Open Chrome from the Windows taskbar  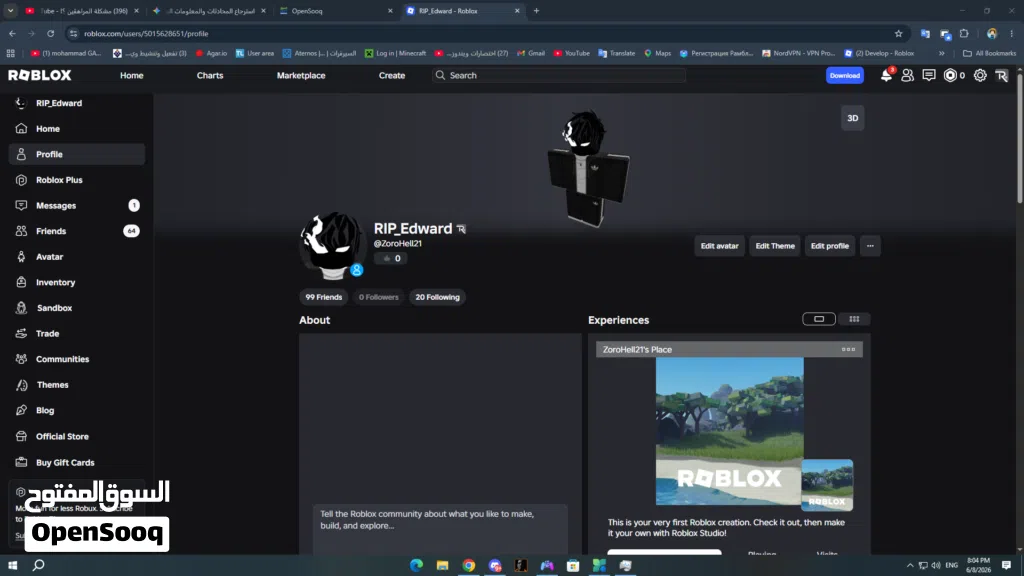[x=469, y=566]
